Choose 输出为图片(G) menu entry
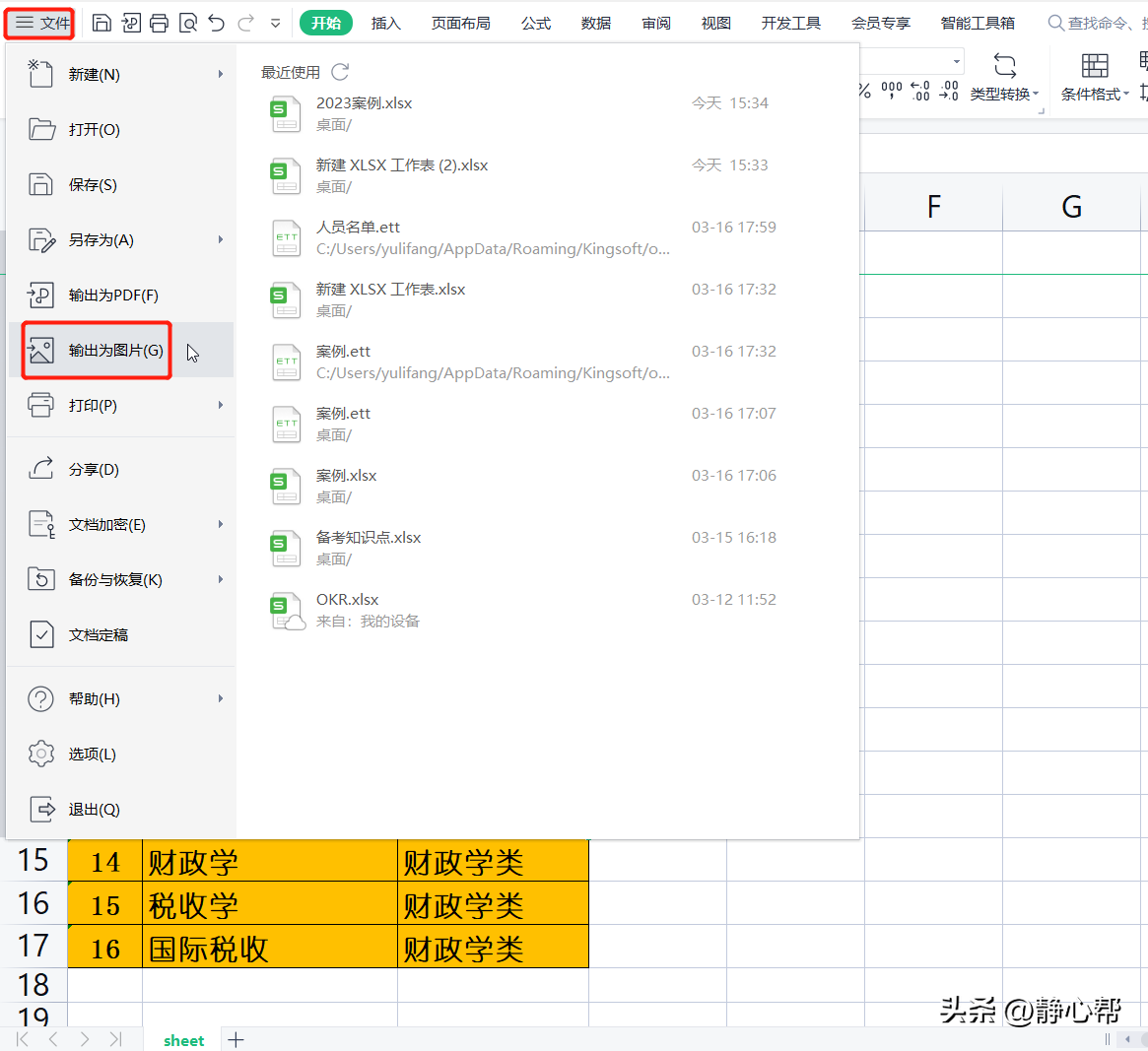This screenshot has width=1148, height=1051. tap(121, 351)
